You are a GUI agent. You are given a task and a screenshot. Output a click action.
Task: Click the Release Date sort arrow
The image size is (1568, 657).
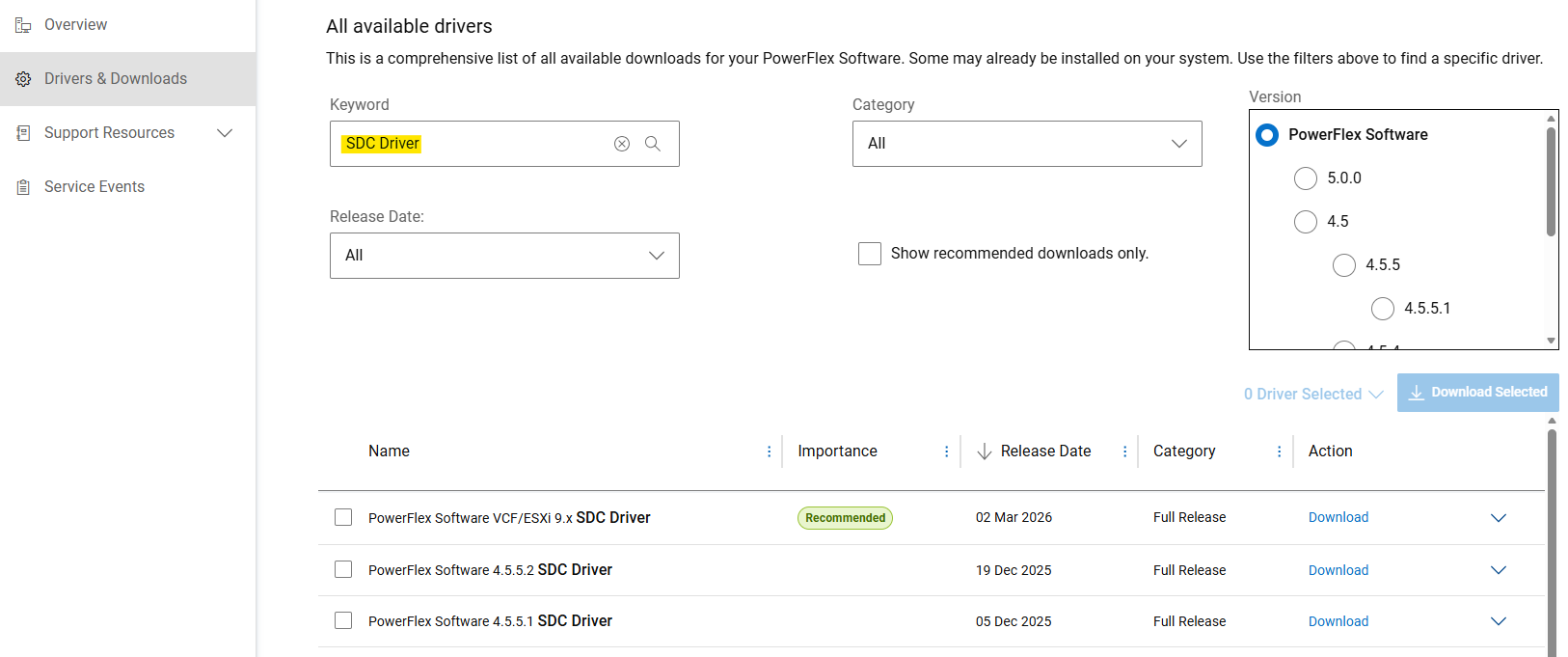point(985,452)
